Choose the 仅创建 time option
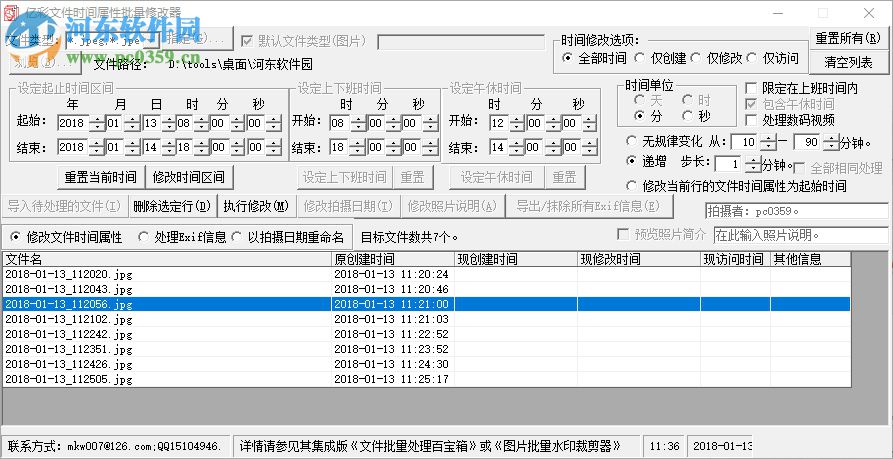The width and height of the screenshot is (893, 459). tap(660, 59)
